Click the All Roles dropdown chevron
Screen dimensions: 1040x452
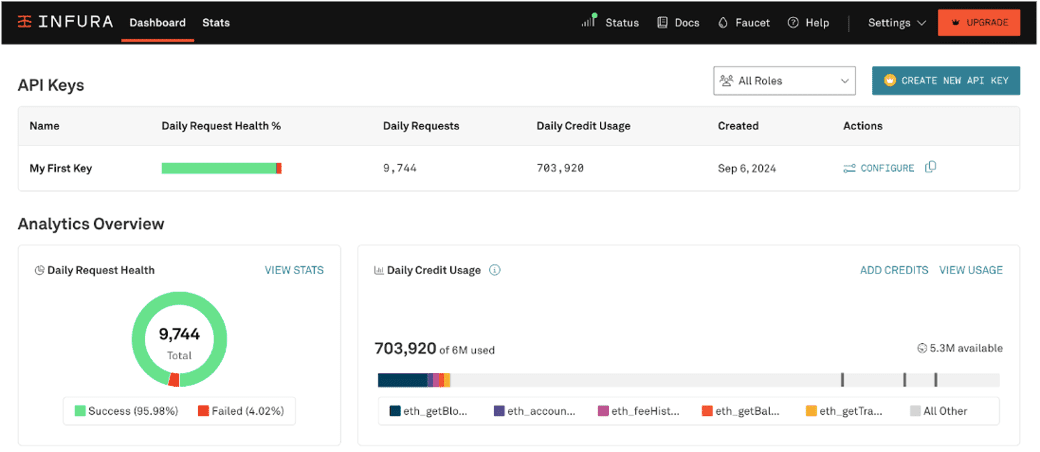(x=844, y=81)
